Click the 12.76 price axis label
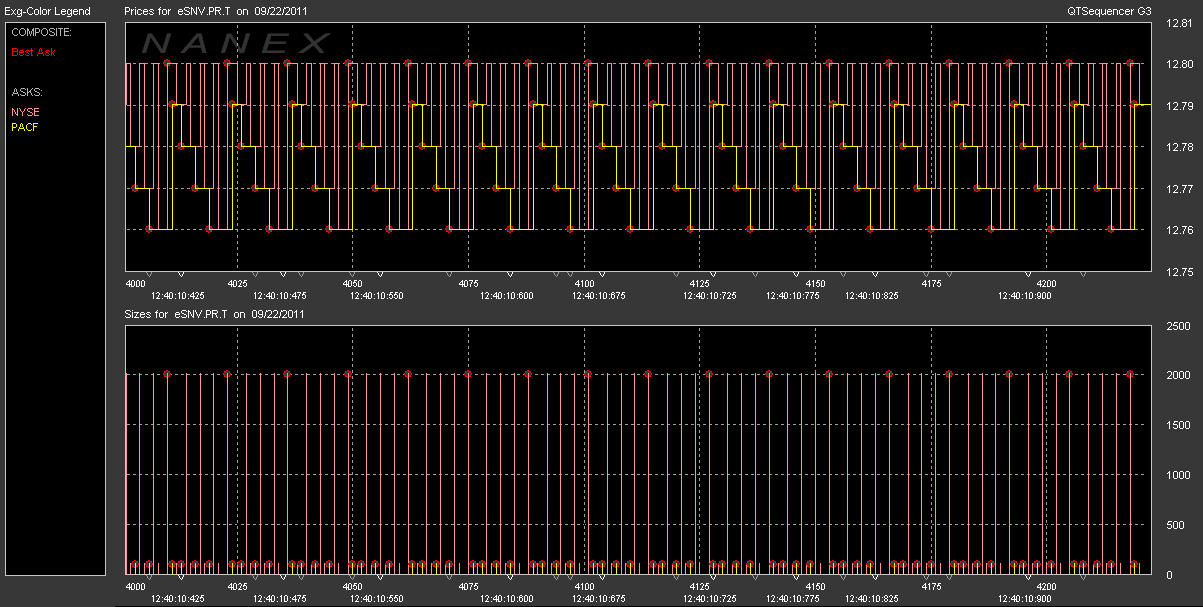 pyautogui.click(x=1178, y=230)
